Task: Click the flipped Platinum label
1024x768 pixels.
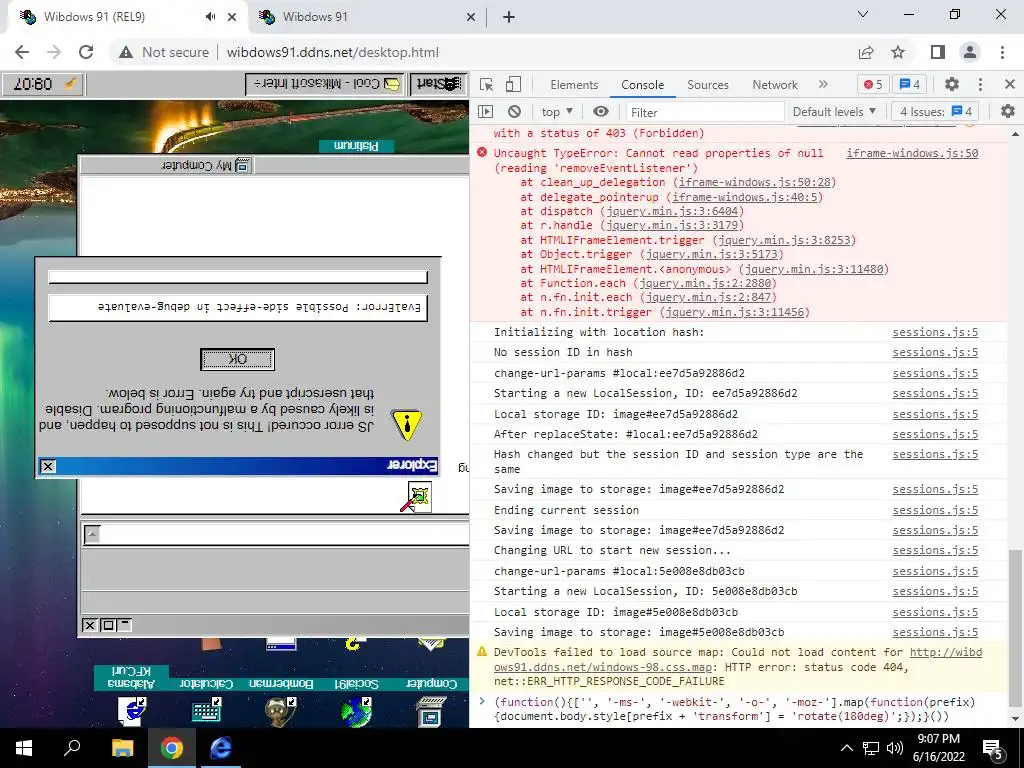Action: pos(356,146)
